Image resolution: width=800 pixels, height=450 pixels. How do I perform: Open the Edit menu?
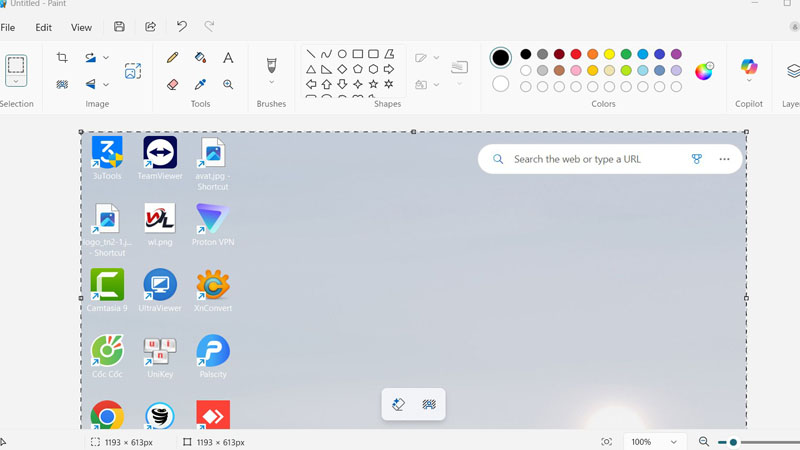43,28
